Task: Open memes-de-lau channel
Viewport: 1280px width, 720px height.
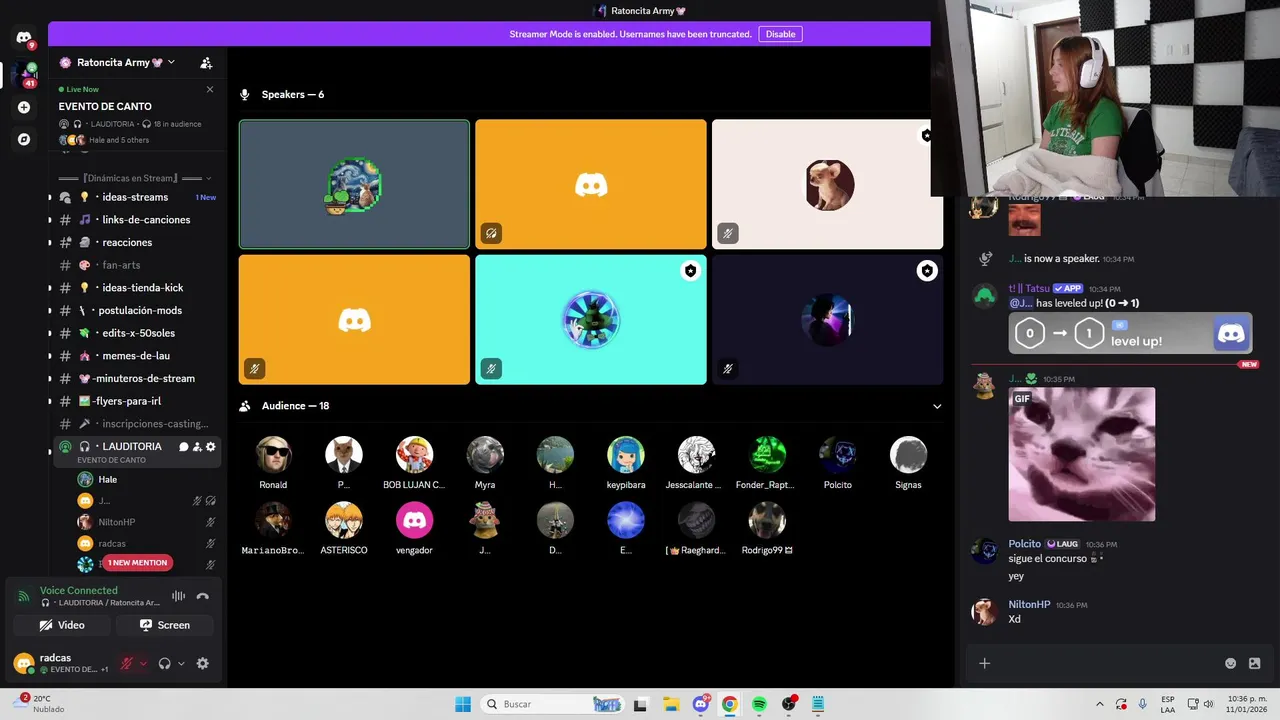Action: pos(135,356)
